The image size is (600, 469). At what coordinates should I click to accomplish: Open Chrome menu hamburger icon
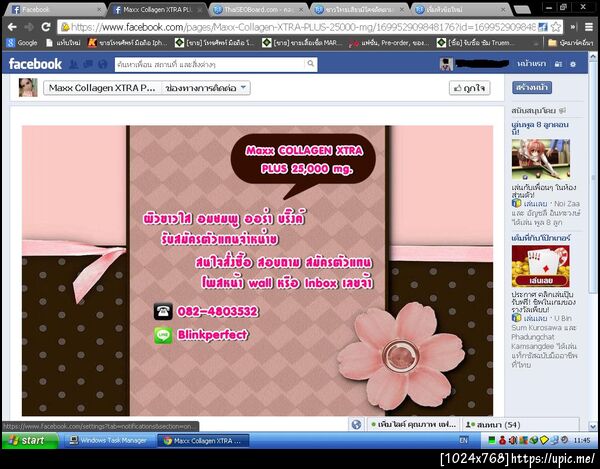click(x=589, y=27)
